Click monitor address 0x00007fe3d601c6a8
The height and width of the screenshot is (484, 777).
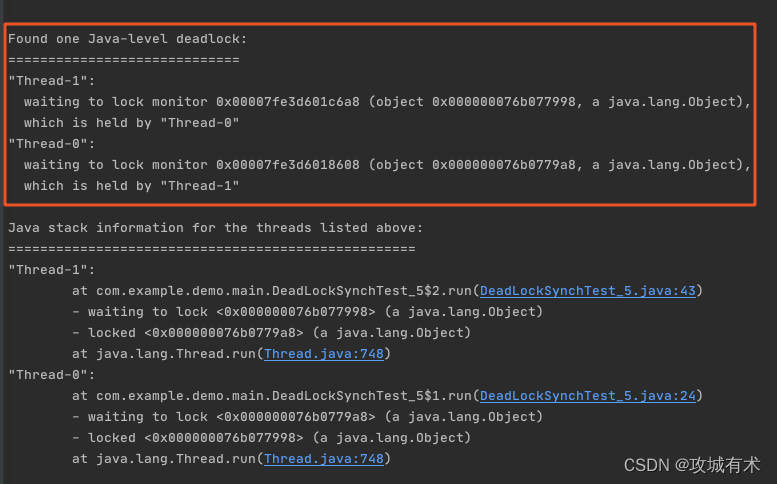(288, 102)
